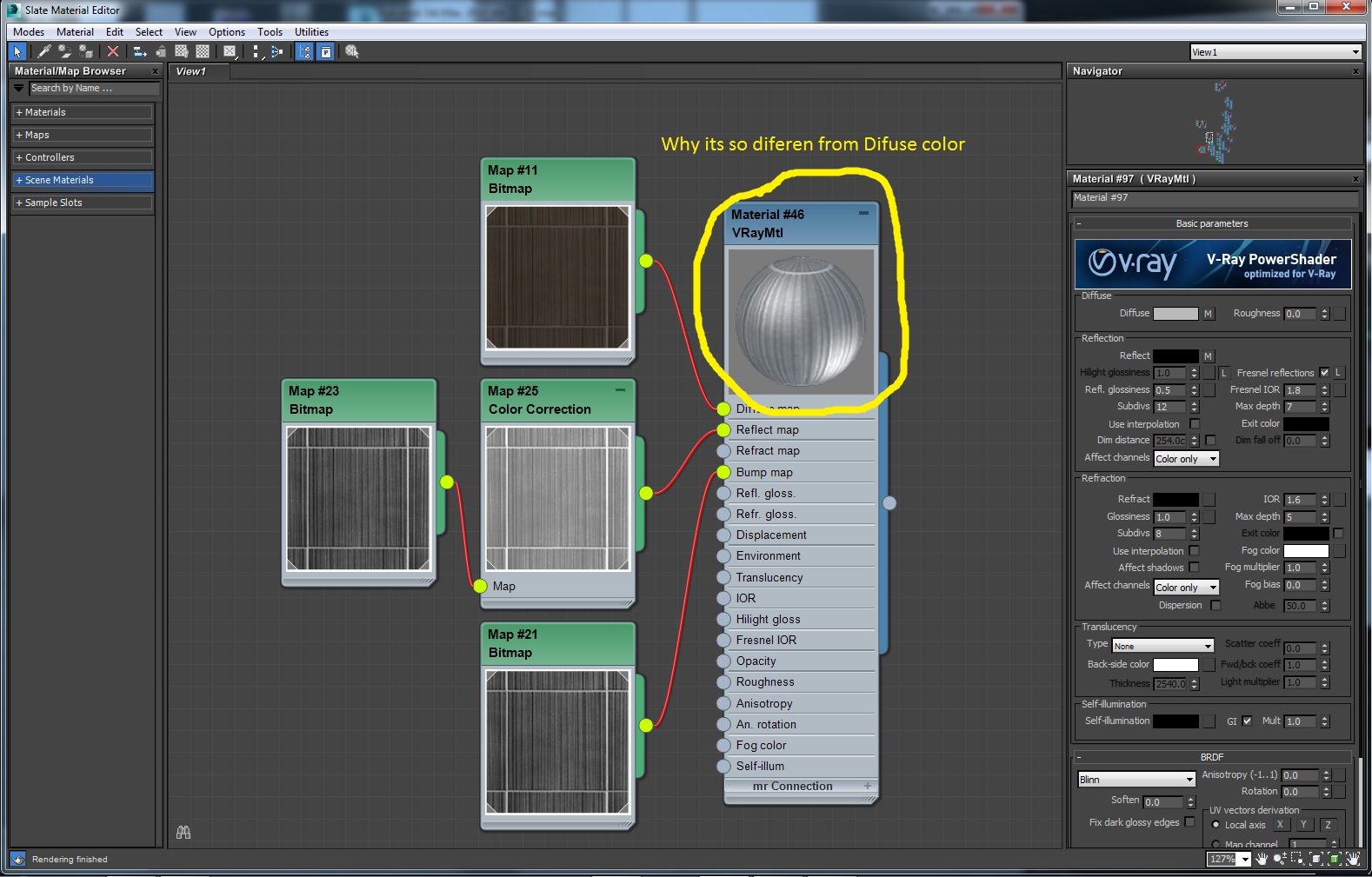Collapse Material #46 node preview
The height and width of the screenshot is (877, 1372).
(x=863, y=213)
